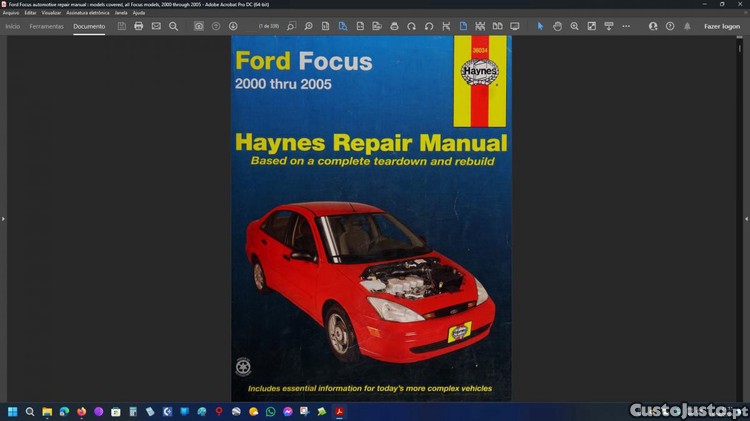Expand the left navigation pane arrow

[x=3, y=218]
